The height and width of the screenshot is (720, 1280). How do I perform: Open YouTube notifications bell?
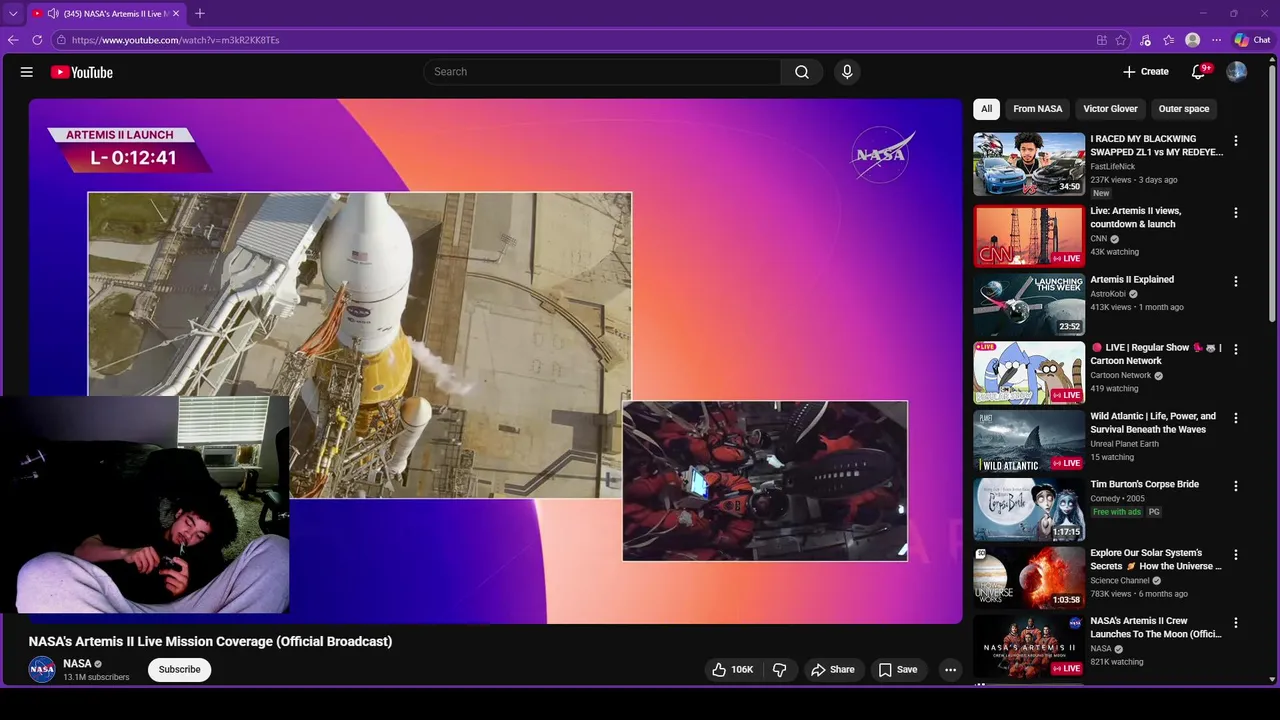pyautogui.click(x=1199, y=72)
